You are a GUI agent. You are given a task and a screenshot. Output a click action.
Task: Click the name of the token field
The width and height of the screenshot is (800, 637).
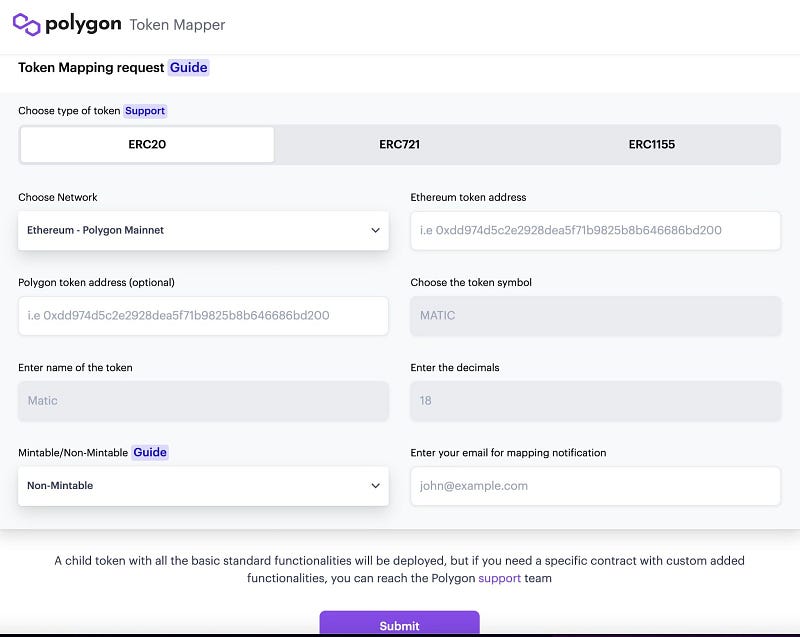[203, 401]
